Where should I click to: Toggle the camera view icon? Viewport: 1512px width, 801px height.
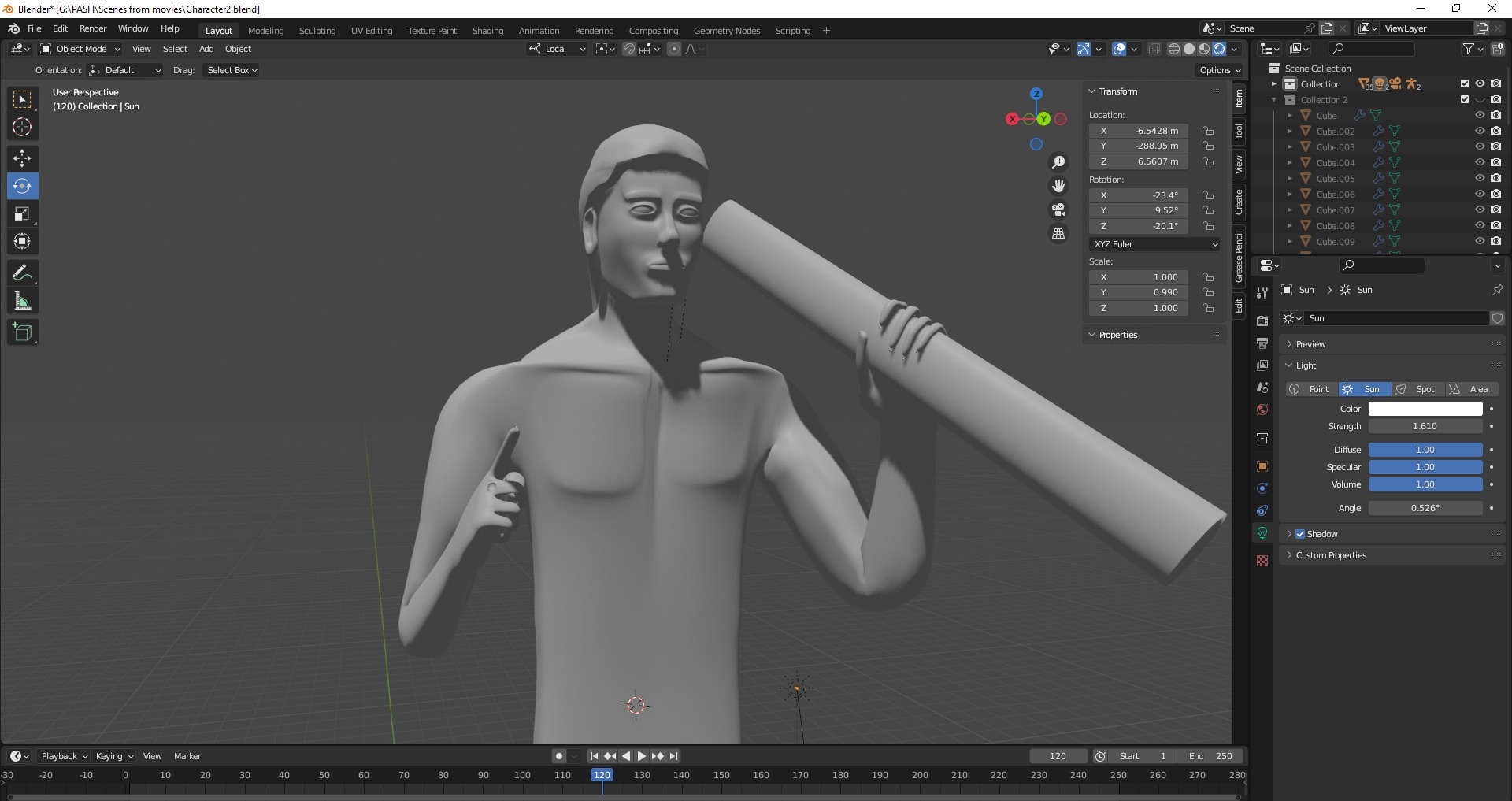[x=1058, y=210]
